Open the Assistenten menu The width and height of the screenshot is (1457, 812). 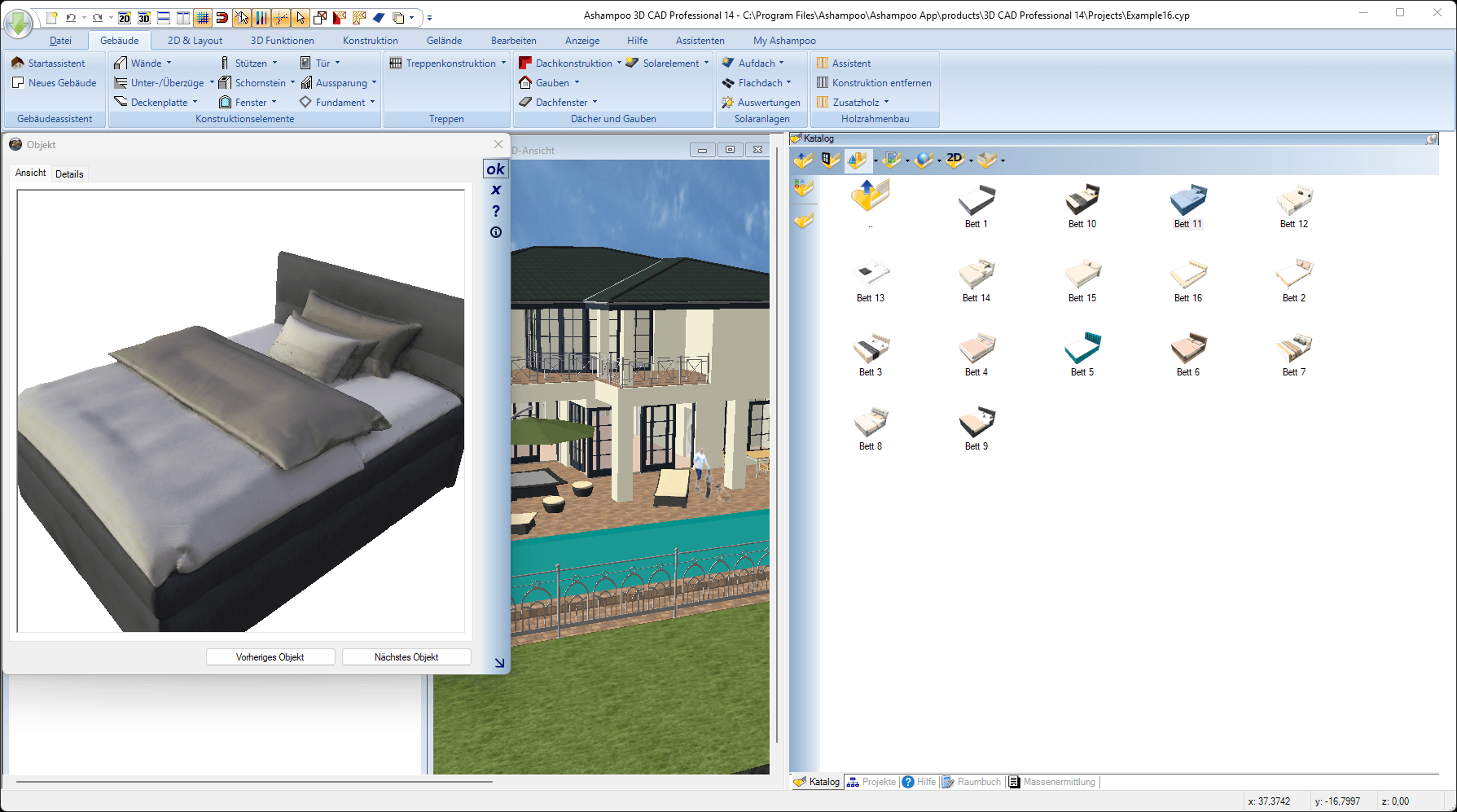coord(700,40)
